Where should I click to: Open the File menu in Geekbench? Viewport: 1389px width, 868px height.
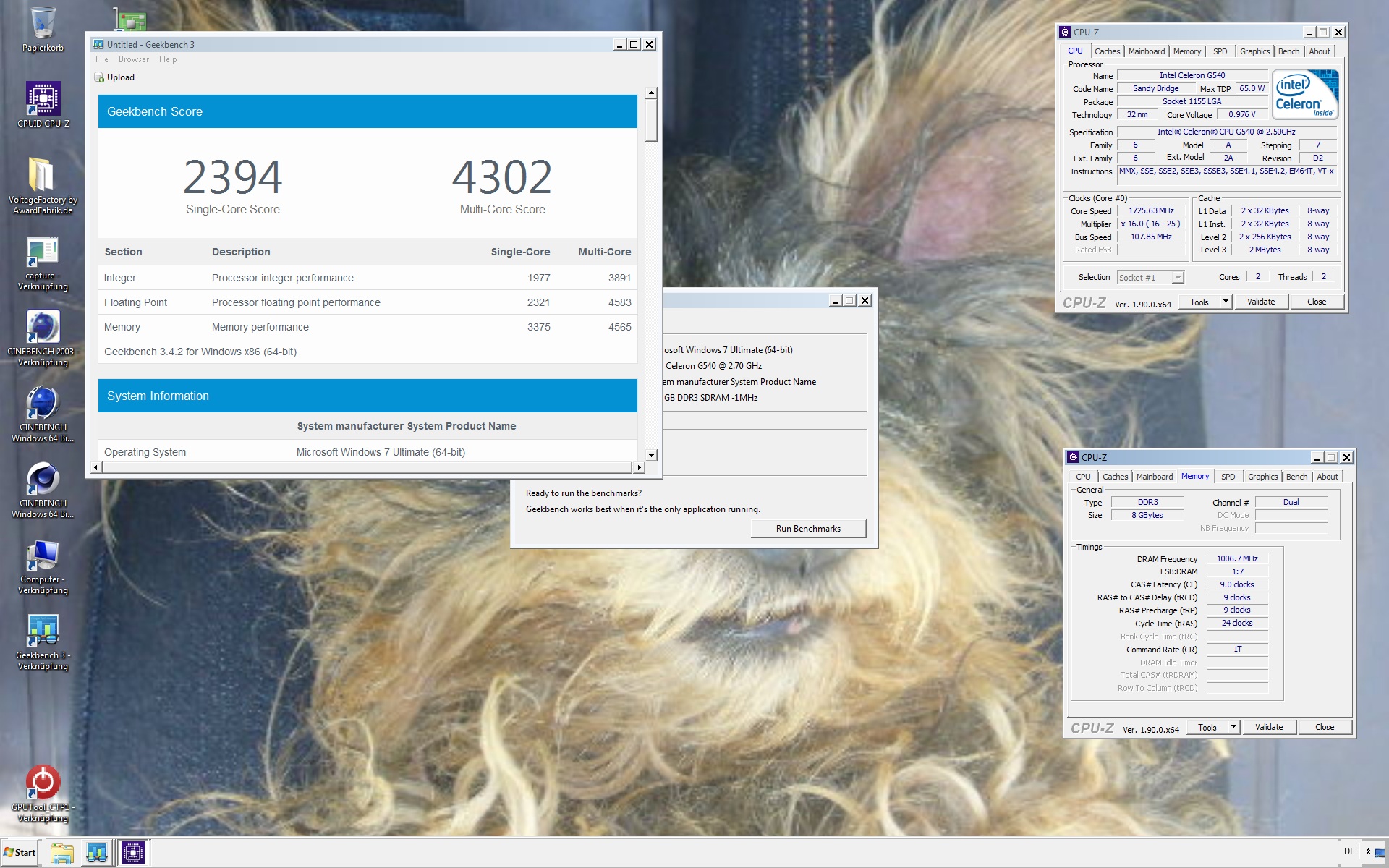click(102, 59)
